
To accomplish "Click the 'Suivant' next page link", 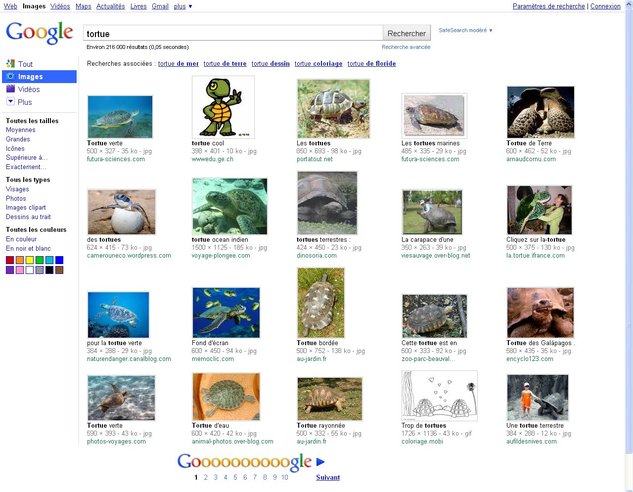I will pos(327,478).
